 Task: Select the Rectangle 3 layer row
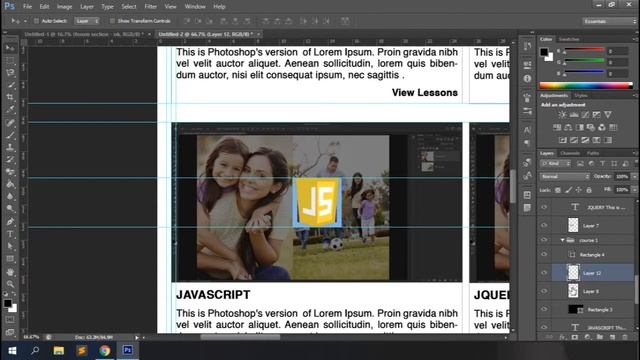click(x=593, y=309)
